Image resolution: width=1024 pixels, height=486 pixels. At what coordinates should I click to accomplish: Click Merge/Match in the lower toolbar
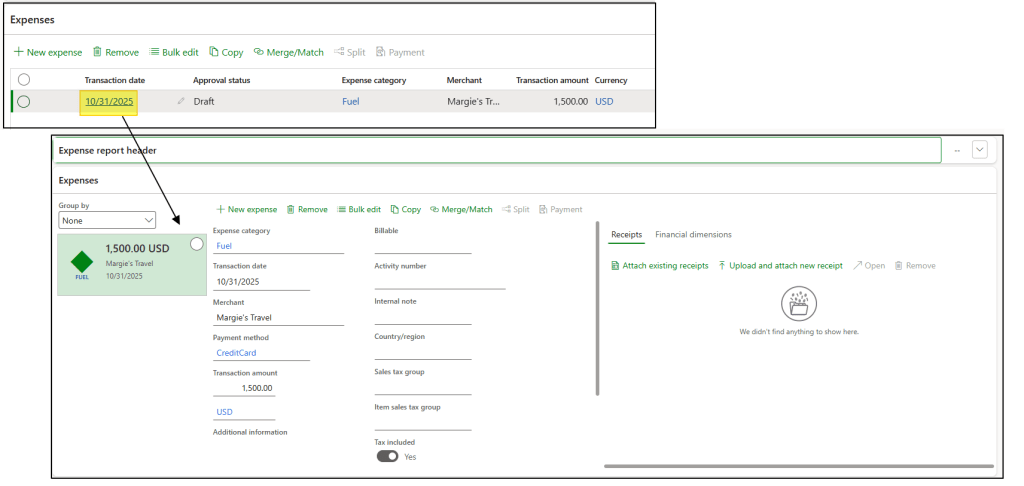tap(461, 209)
